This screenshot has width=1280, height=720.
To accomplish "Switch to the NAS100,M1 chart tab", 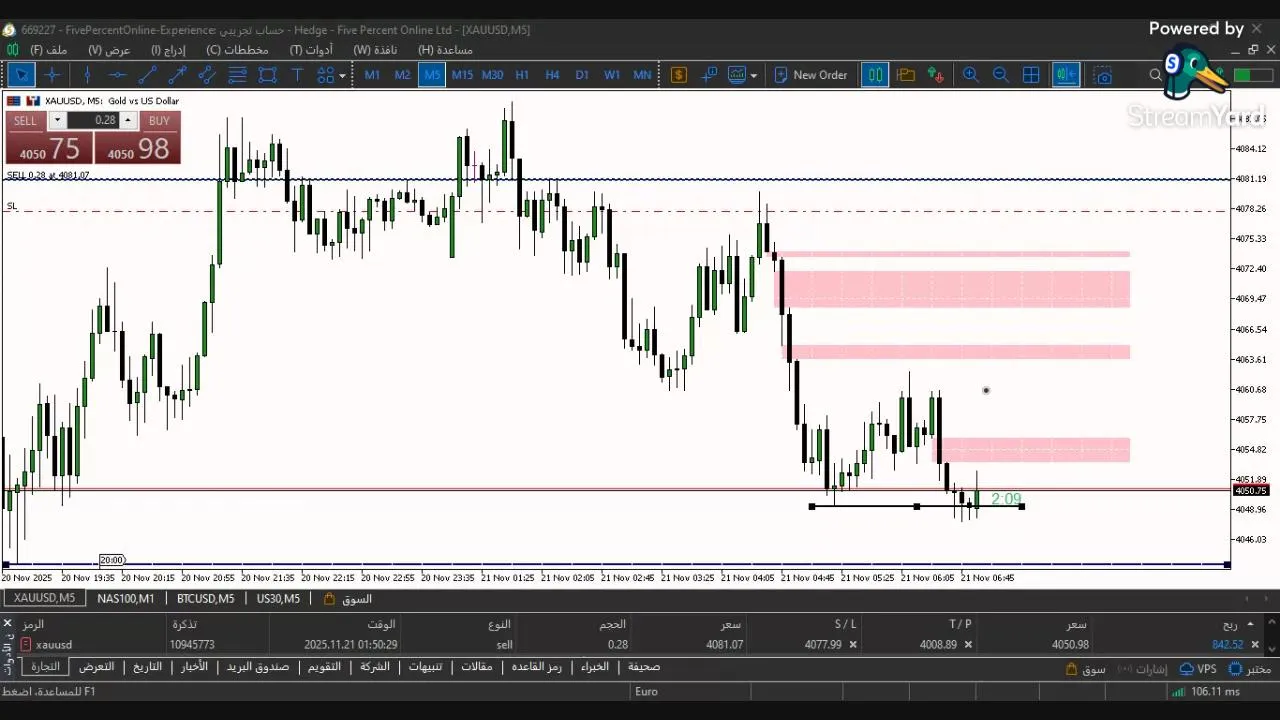I will tap(125, 599).
